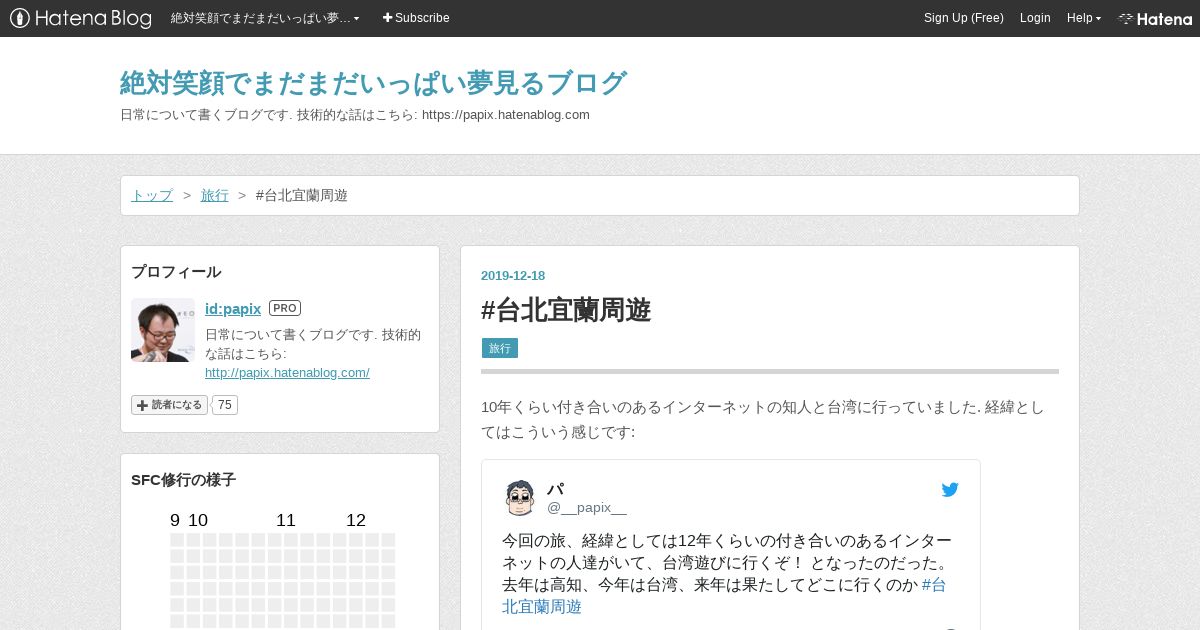Open 旅行 breadcrumb category

click(215, 195)
